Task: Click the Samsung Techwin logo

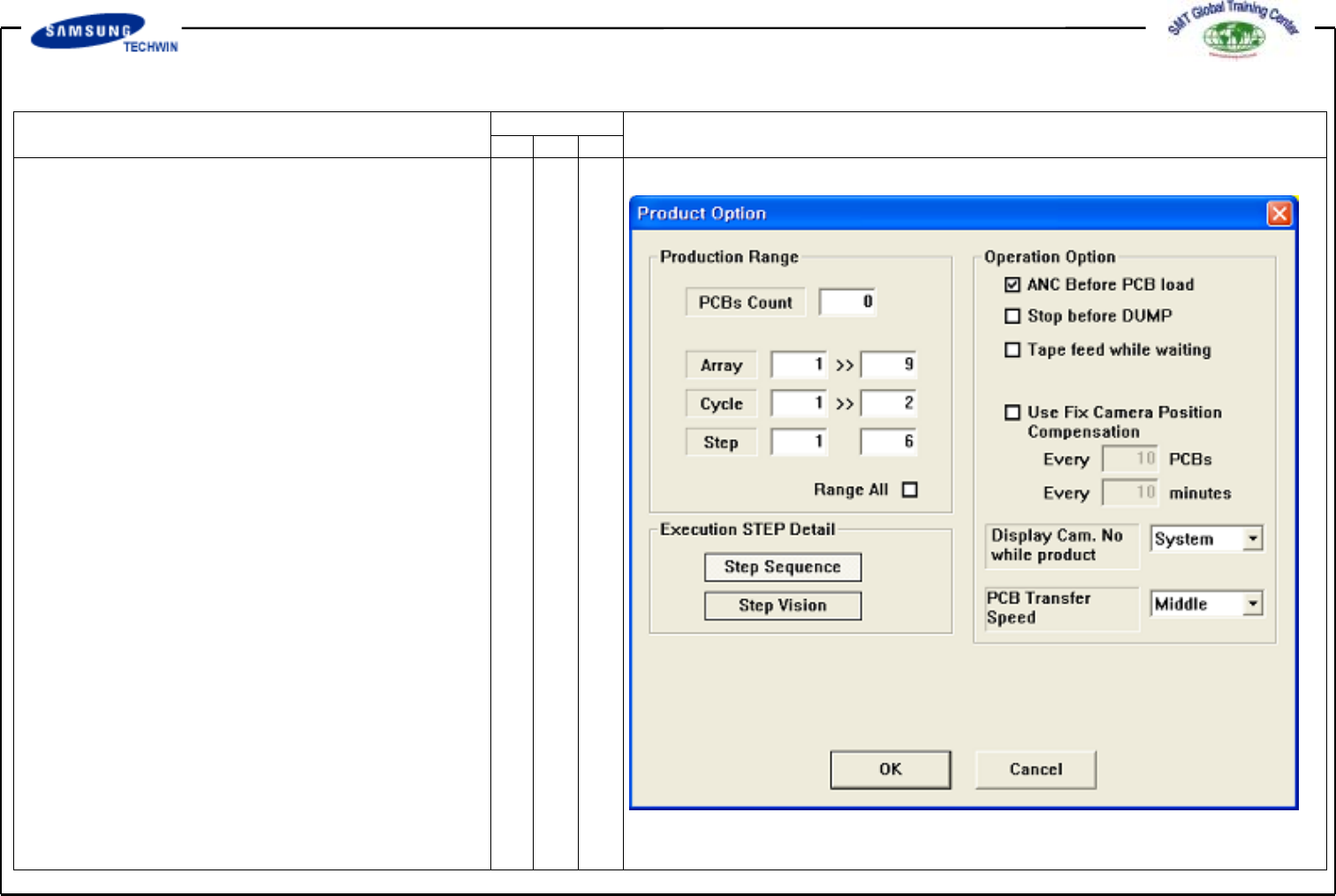Action: 104,34
